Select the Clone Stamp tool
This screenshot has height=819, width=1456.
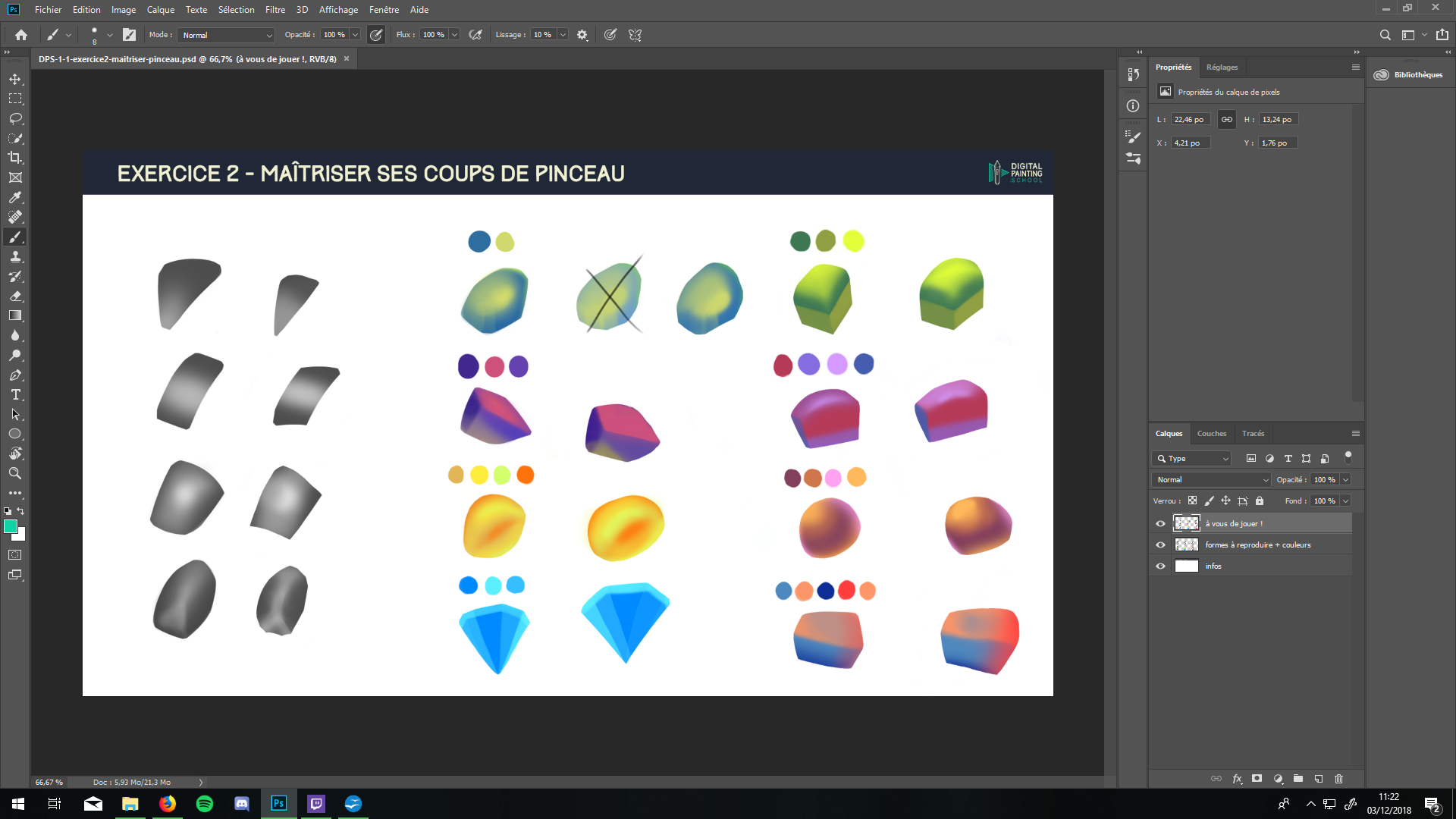(x=14, y=256)
